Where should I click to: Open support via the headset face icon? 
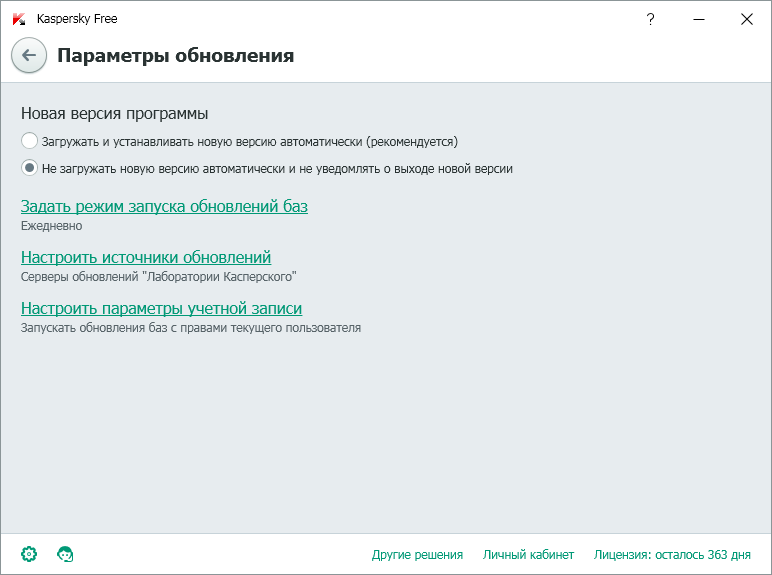[65, 554]
